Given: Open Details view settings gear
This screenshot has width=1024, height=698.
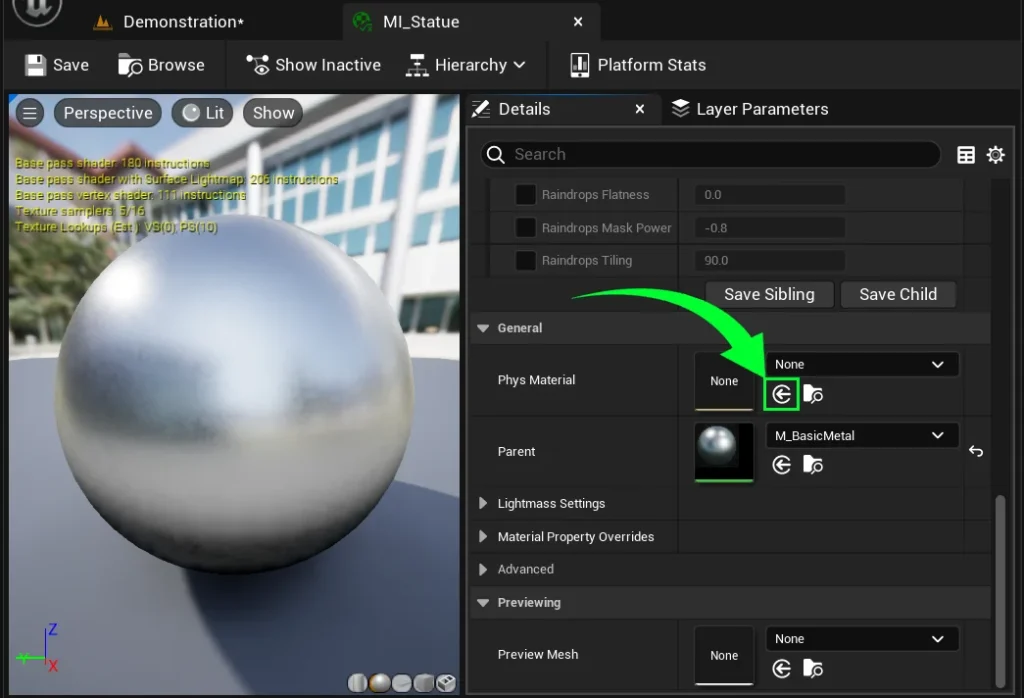Looking at the screenshot, I should pyautogui.click(x=995, y=155).
